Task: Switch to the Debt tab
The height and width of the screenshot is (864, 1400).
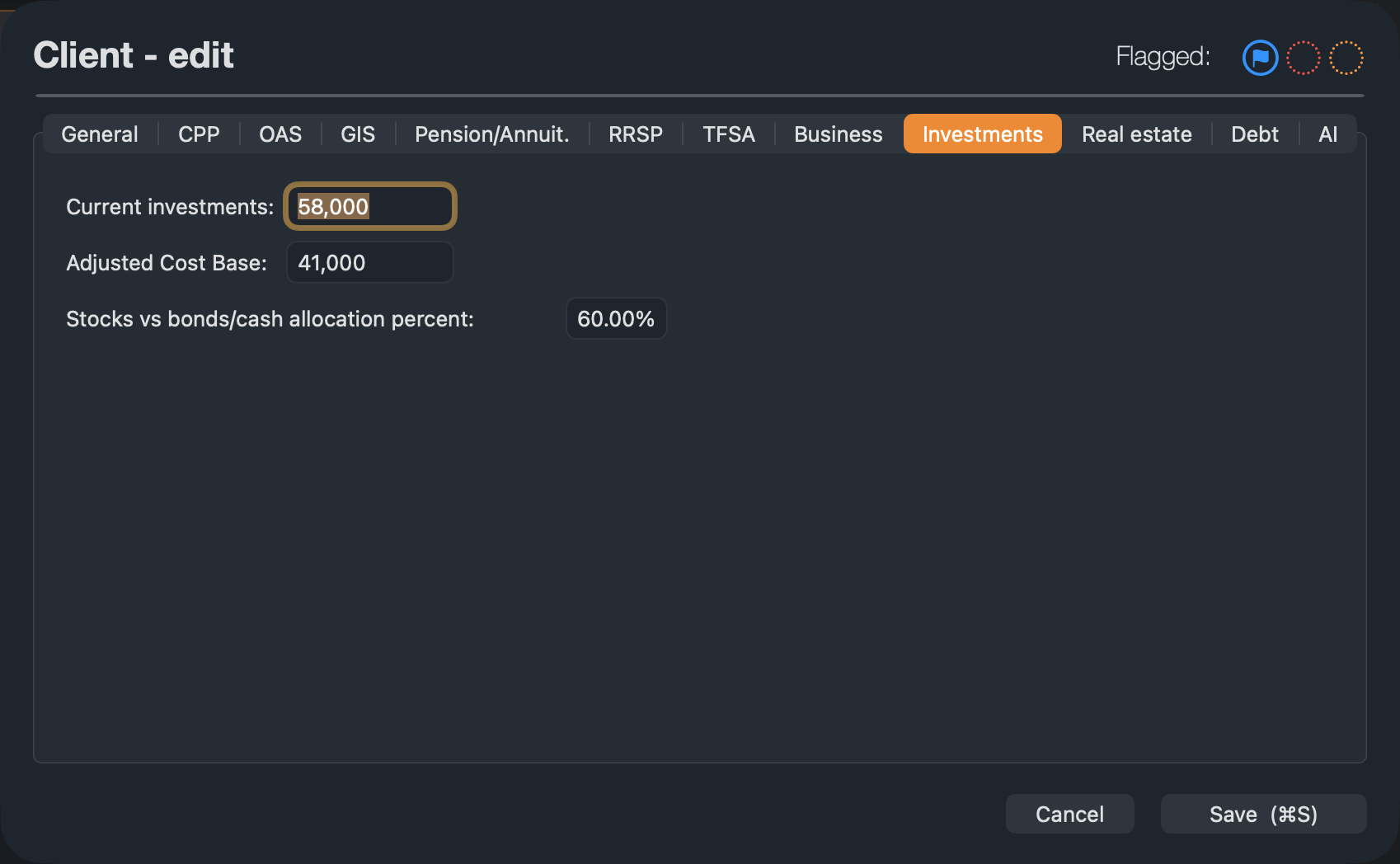Action: [1255, 134]
